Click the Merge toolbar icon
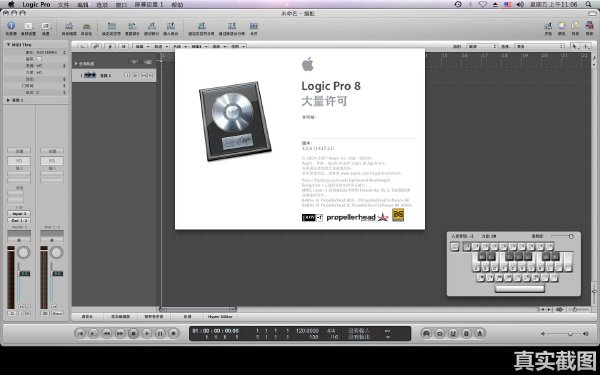Screen dimensions: 600x375 [254, 26]
